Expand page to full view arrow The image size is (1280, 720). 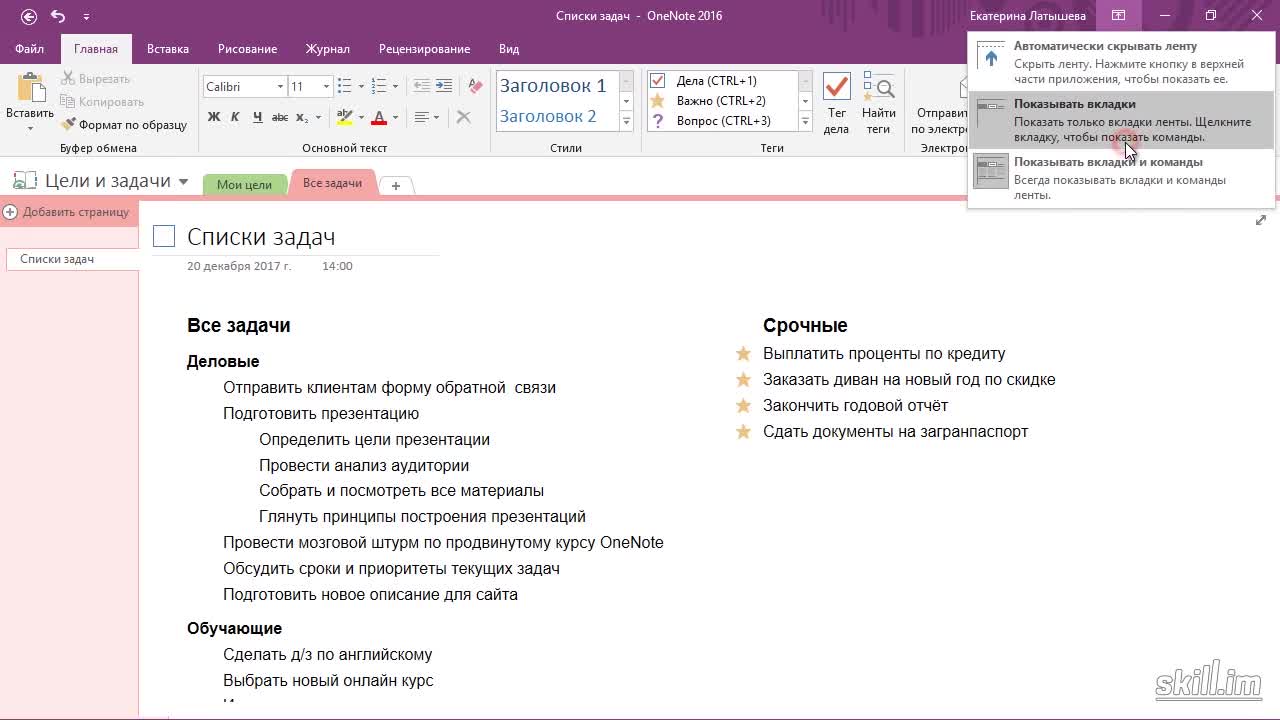[x=1260, y=221]
